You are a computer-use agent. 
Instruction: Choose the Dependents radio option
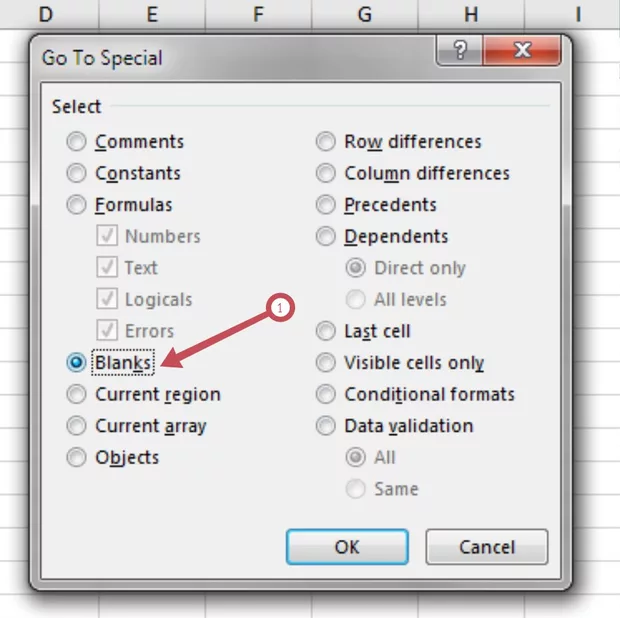point(326,237)
